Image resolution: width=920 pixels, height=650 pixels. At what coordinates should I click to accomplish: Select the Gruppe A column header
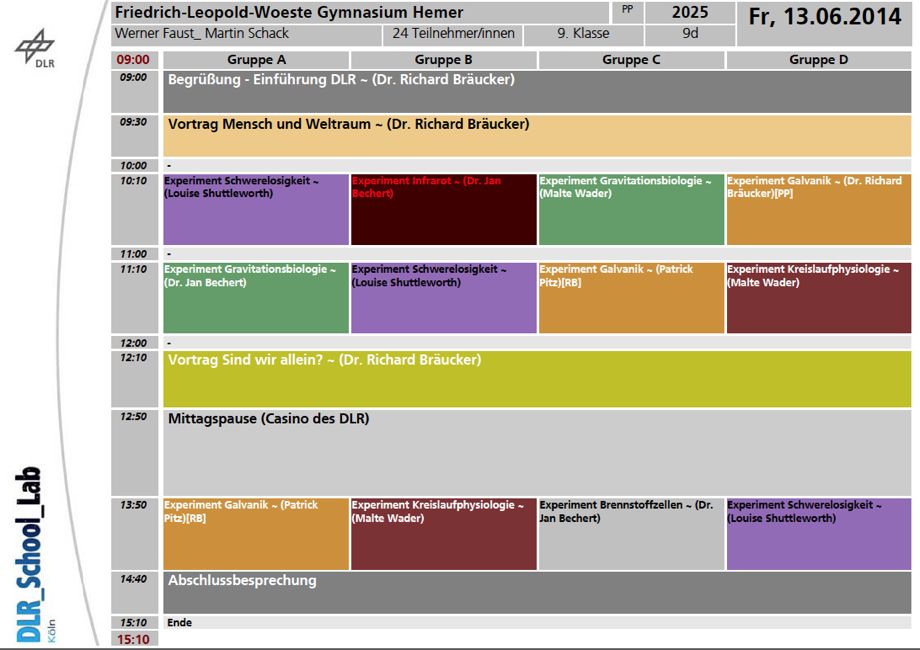click(256, 60)
